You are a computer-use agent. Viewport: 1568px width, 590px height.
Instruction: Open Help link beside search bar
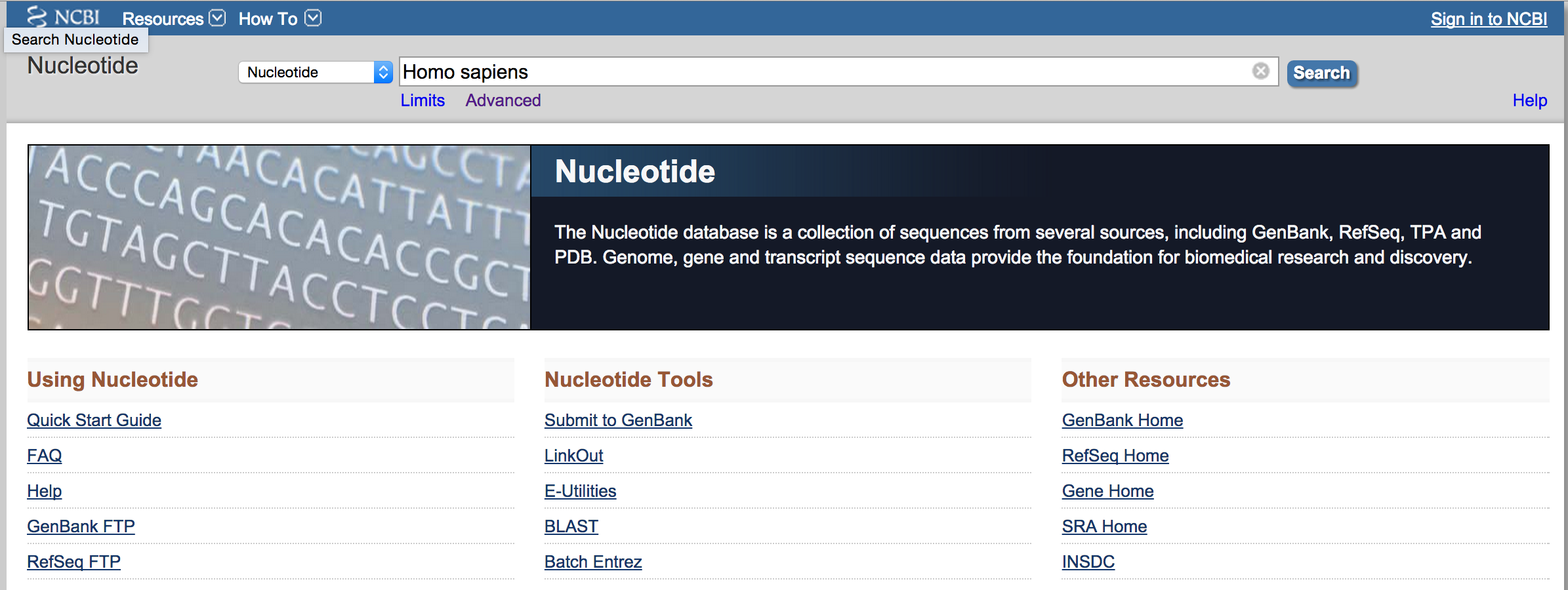(1529, 100)
